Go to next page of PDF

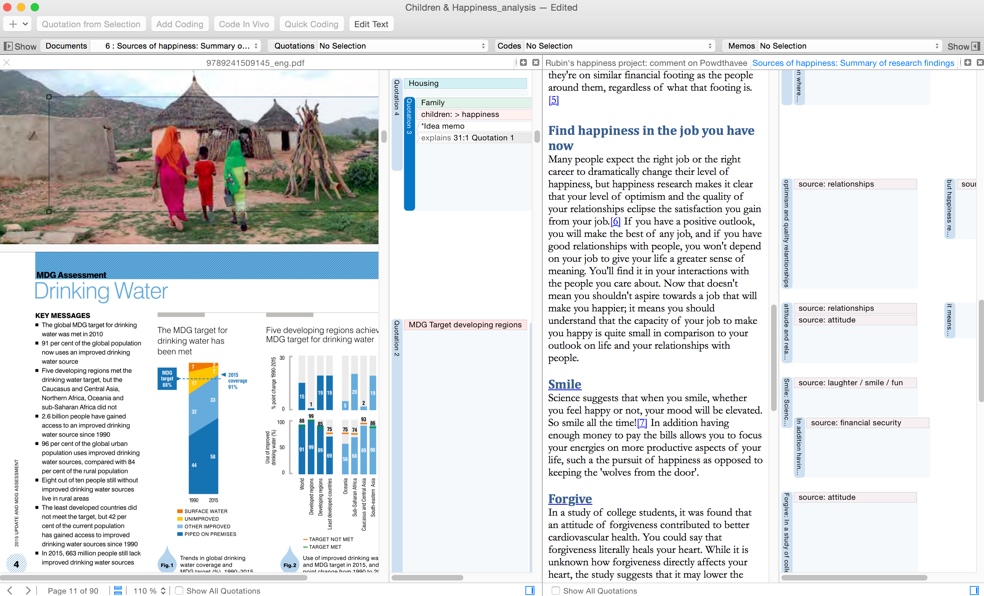click(28, 590)
